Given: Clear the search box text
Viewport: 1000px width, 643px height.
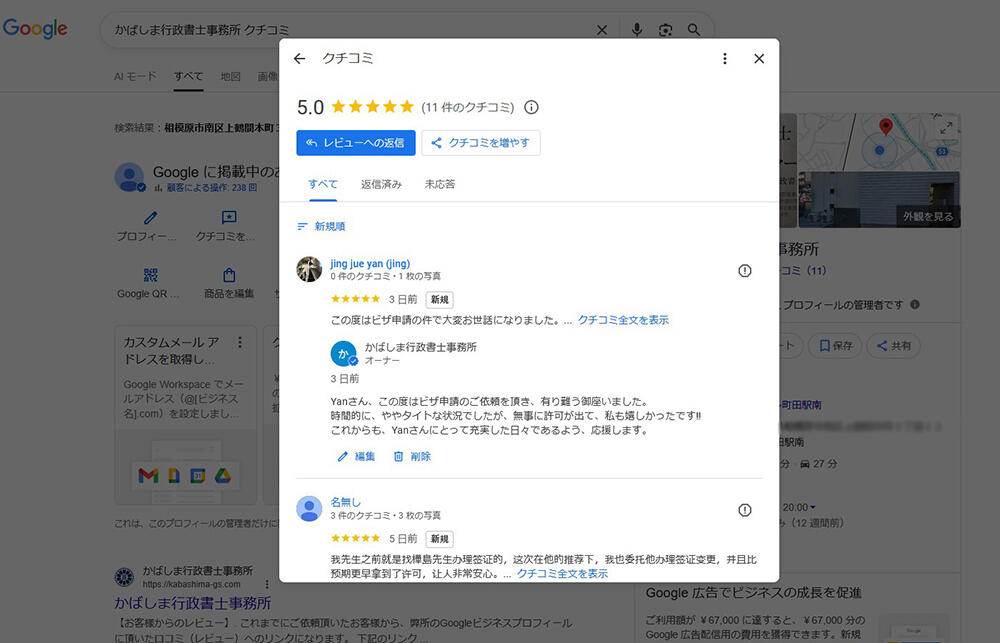Looking at the screenshot, I should (x=602, y=30).
